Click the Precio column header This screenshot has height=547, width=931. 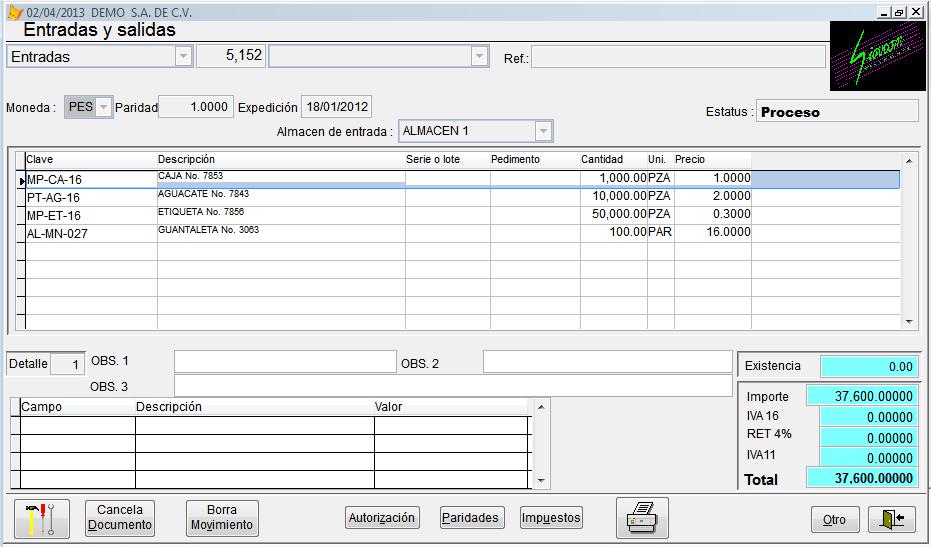pos(713,160)
